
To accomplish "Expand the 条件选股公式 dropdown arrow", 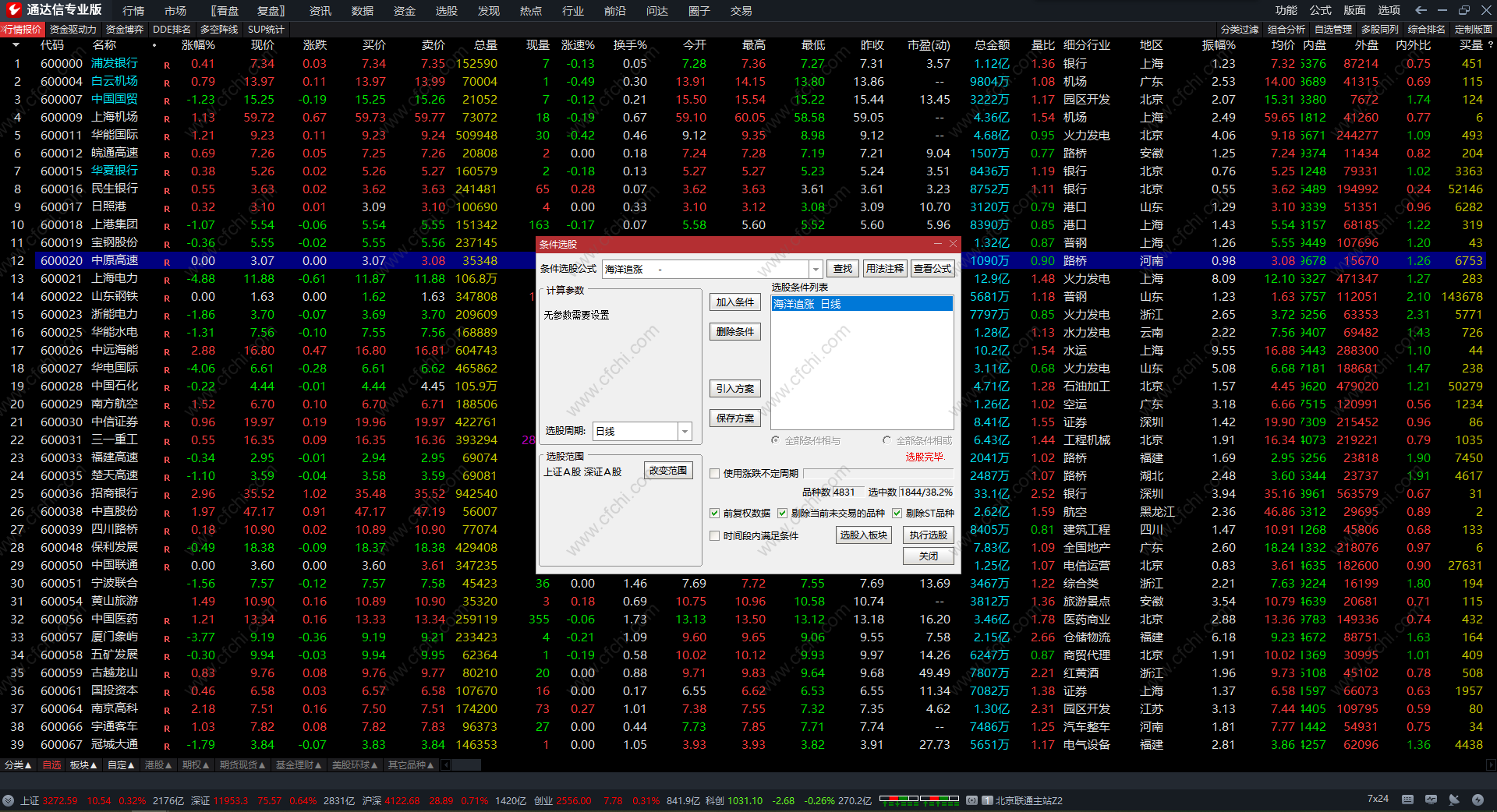I will [816, 269].
